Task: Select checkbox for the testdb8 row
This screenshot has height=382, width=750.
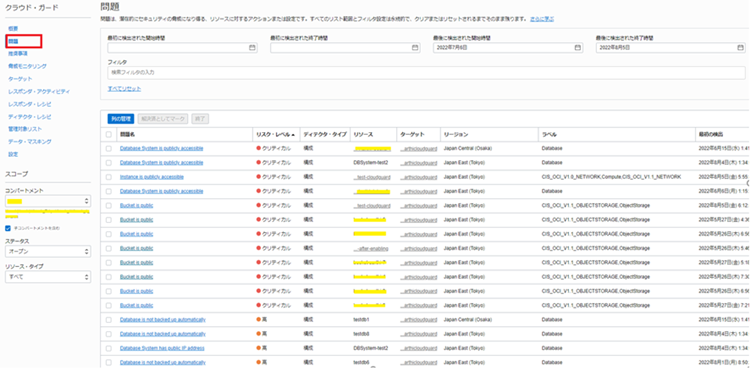Action: point(109,334)
